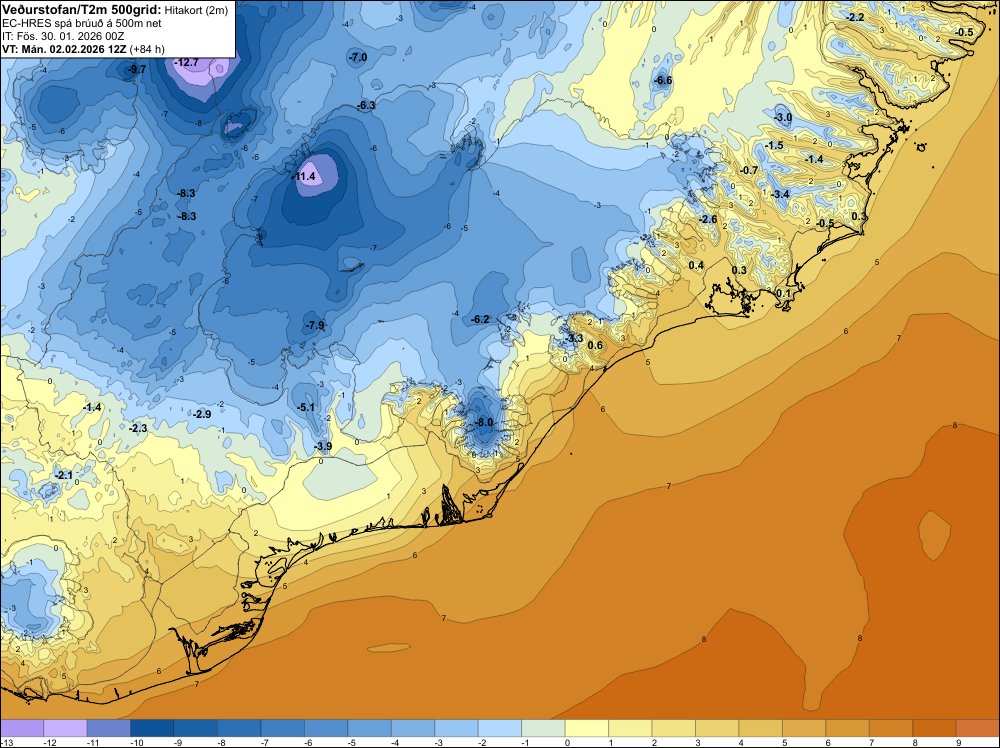Select the -11.4 cold spot label
This screenshot has width=1000, height=748.
(304, 177)
